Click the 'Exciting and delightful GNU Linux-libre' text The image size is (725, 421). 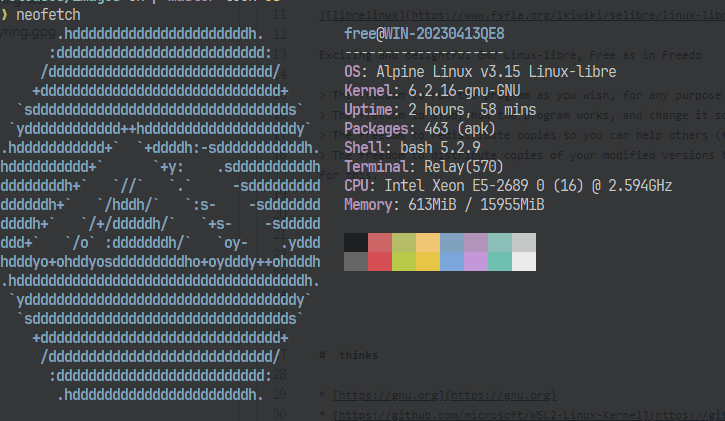510,55
